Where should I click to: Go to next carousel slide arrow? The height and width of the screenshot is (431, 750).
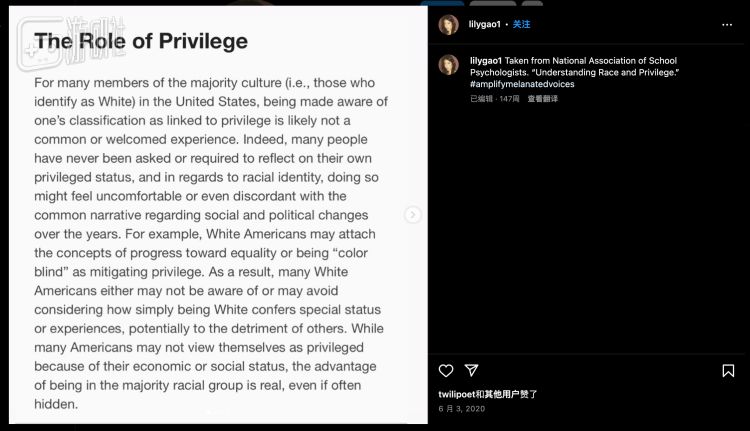(x=413, y=215)
